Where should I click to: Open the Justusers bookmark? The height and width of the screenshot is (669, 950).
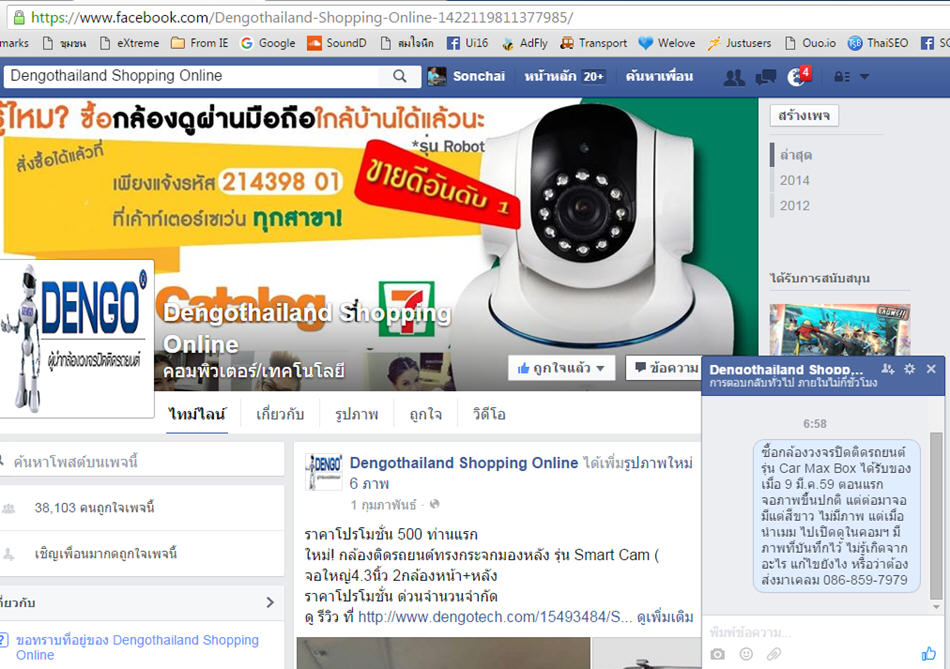click(x=739, y=43)
